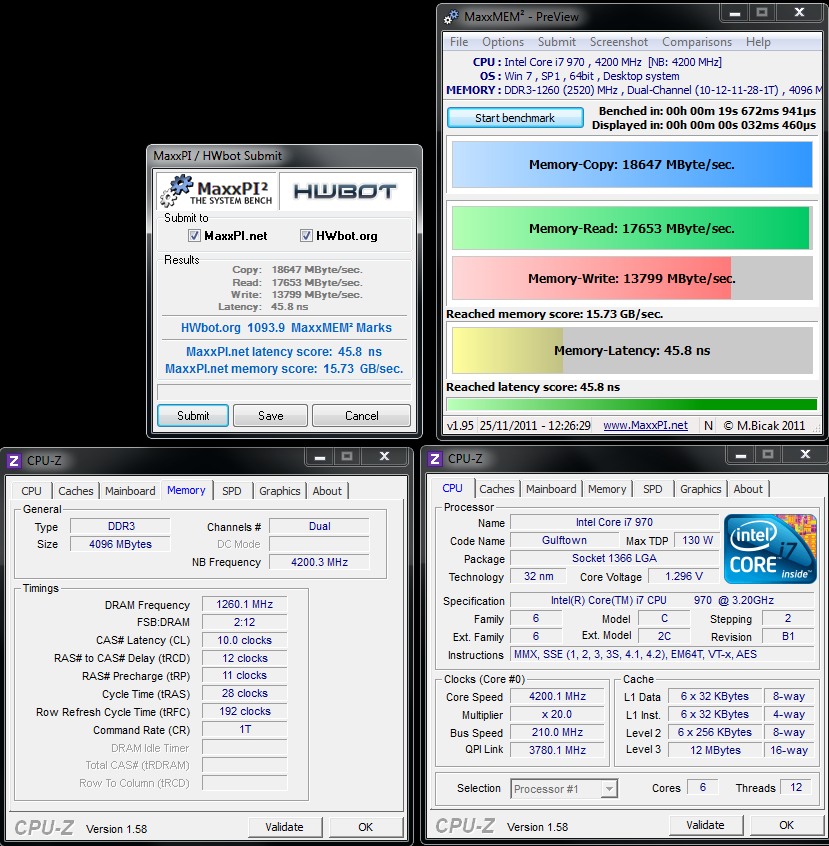Image resolution: width=829 pixels, height=846 pixels.
Task: Switch to Mainboard tab in Memory CPU-Z window
Action: tap(130, 491)
